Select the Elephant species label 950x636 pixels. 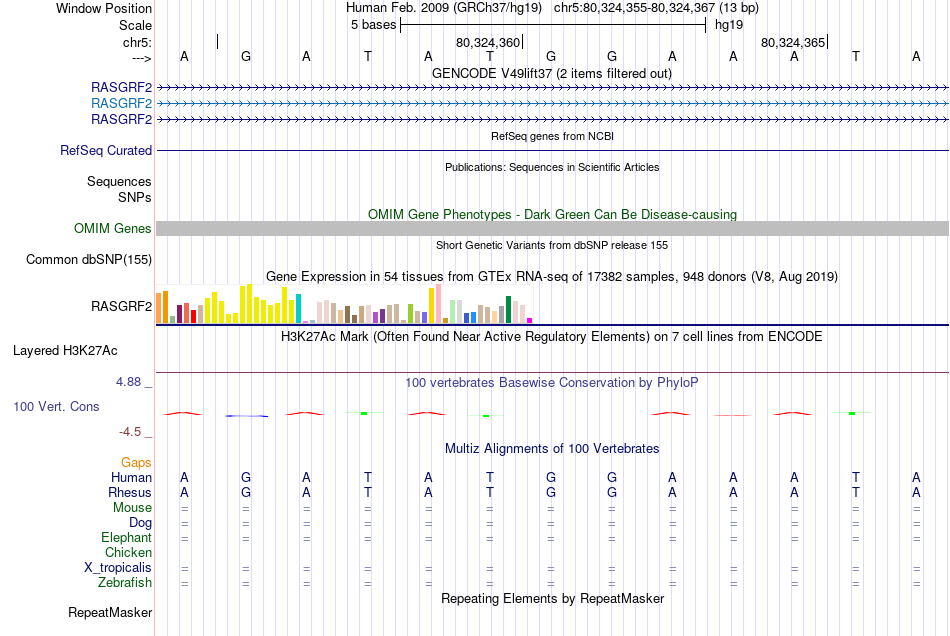click(x=126, y=537)
